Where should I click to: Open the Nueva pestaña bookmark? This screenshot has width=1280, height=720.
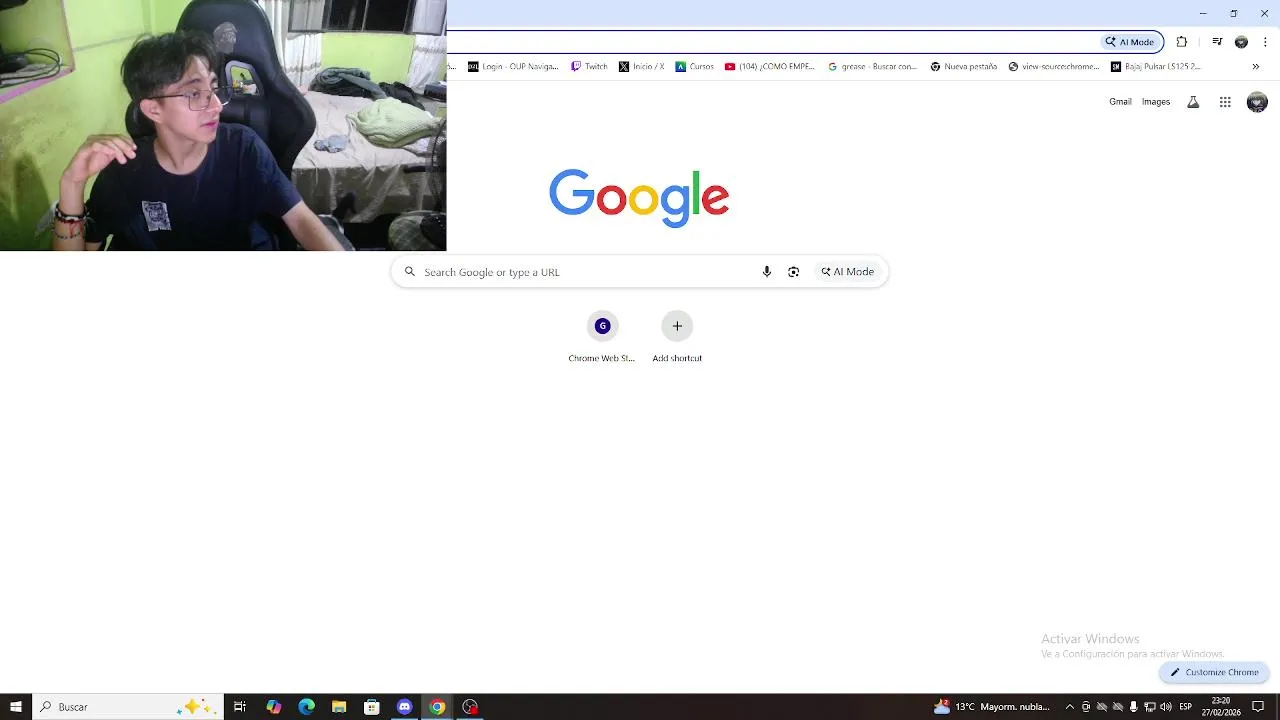(x=963, y=67)
